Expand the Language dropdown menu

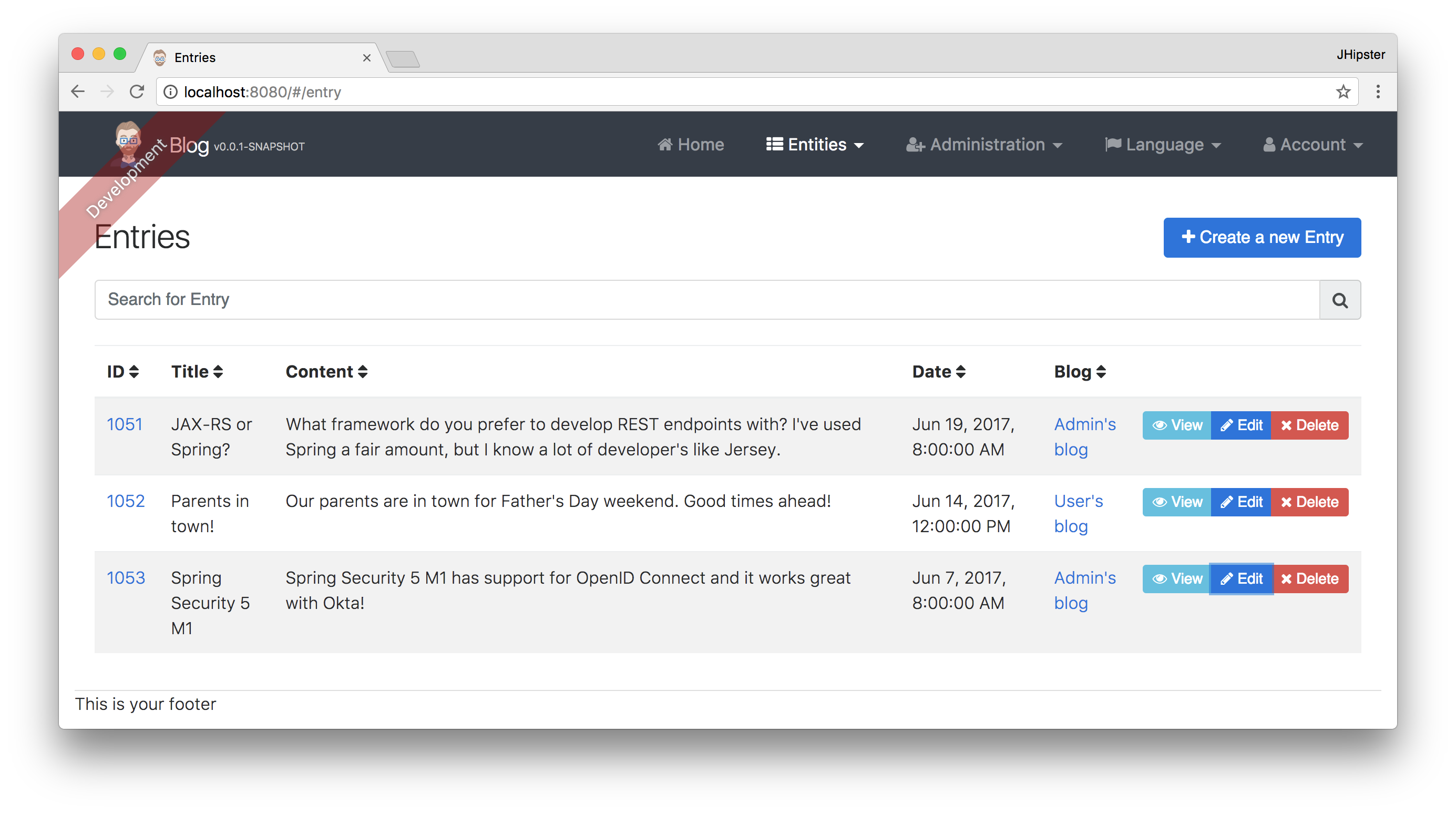[x=1163, y=144]
